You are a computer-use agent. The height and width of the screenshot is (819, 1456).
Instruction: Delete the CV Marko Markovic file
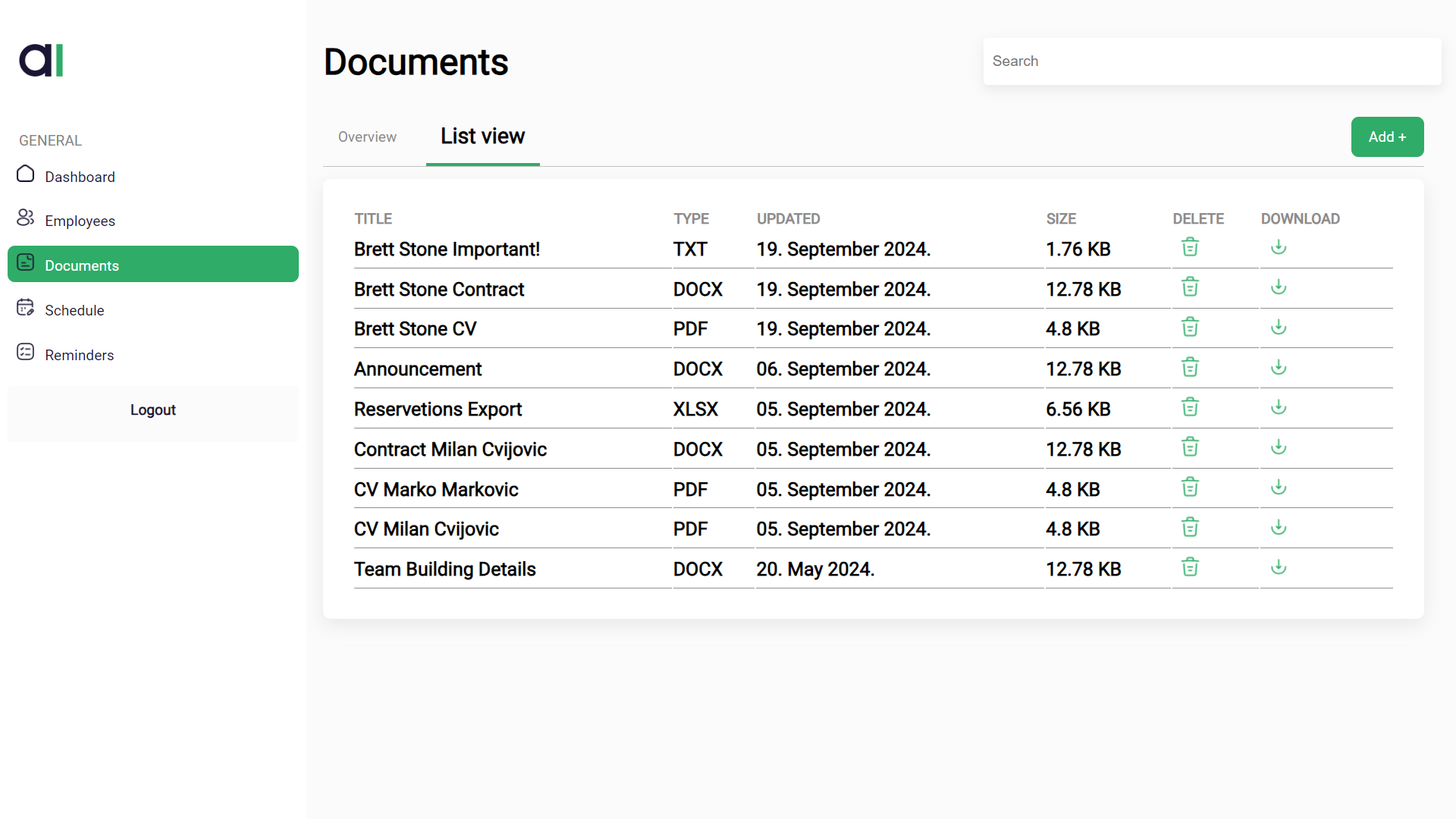pos(1190,488)
